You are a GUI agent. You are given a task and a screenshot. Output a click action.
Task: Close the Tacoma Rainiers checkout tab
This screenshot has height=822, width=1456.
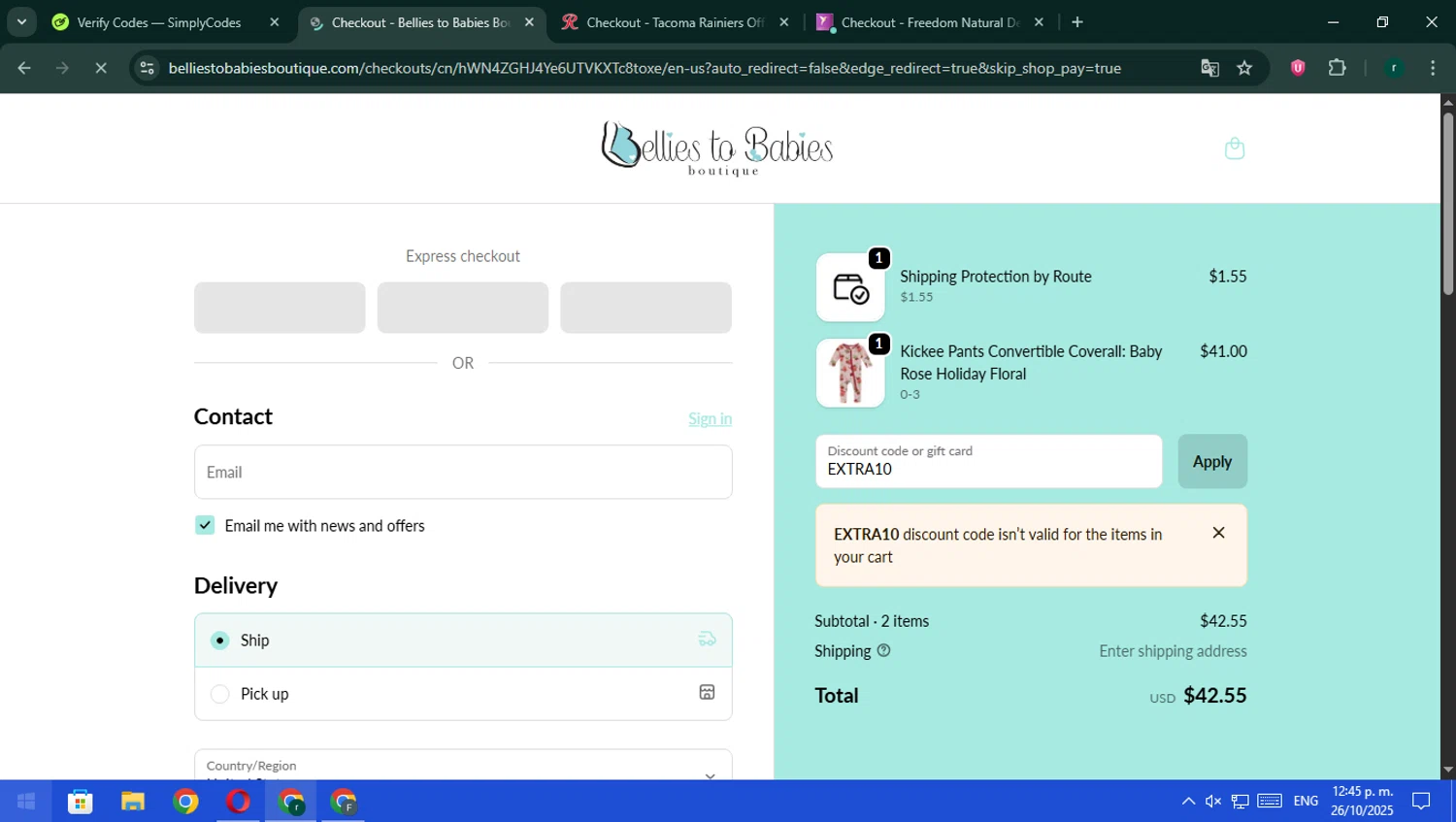[784, 21]
